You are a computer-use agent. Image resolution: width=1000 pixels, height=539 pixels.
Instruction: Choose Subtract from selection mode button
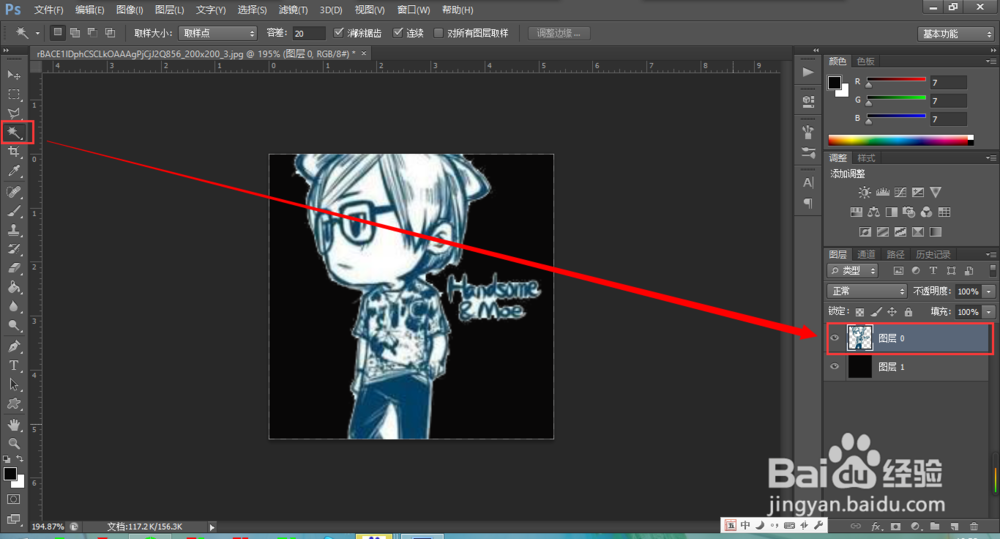pos(92,33)
